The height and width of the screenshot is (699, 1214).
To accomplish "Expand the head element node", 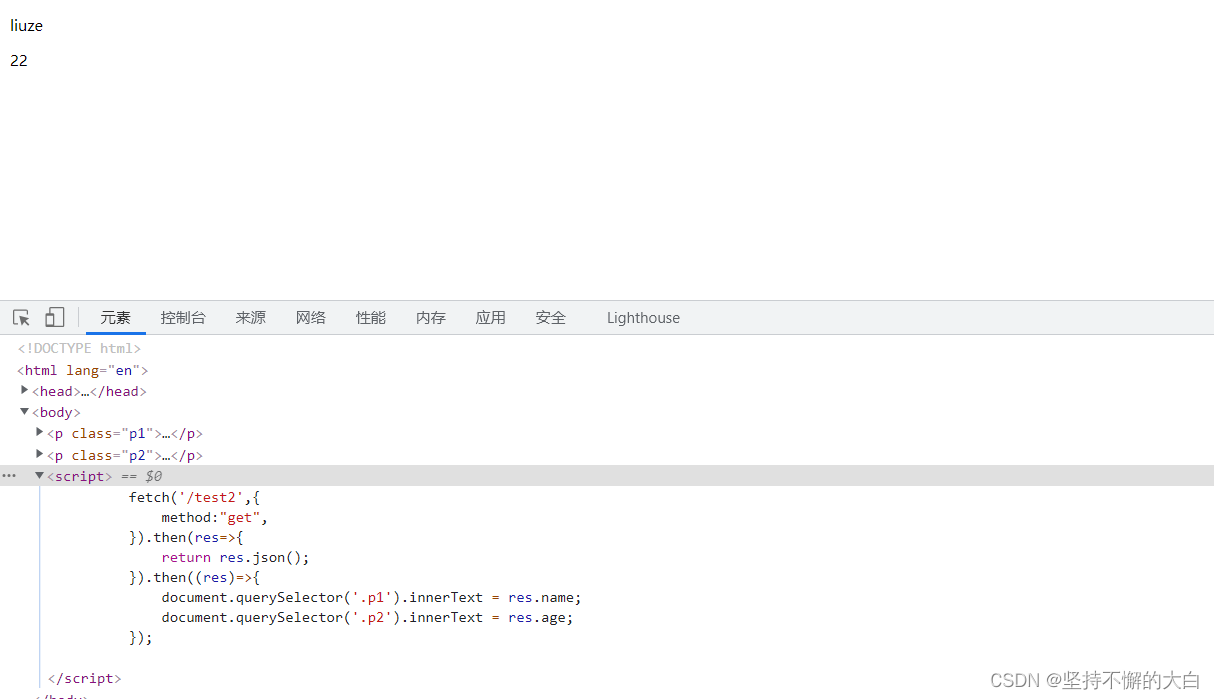I will coord(25,390).
